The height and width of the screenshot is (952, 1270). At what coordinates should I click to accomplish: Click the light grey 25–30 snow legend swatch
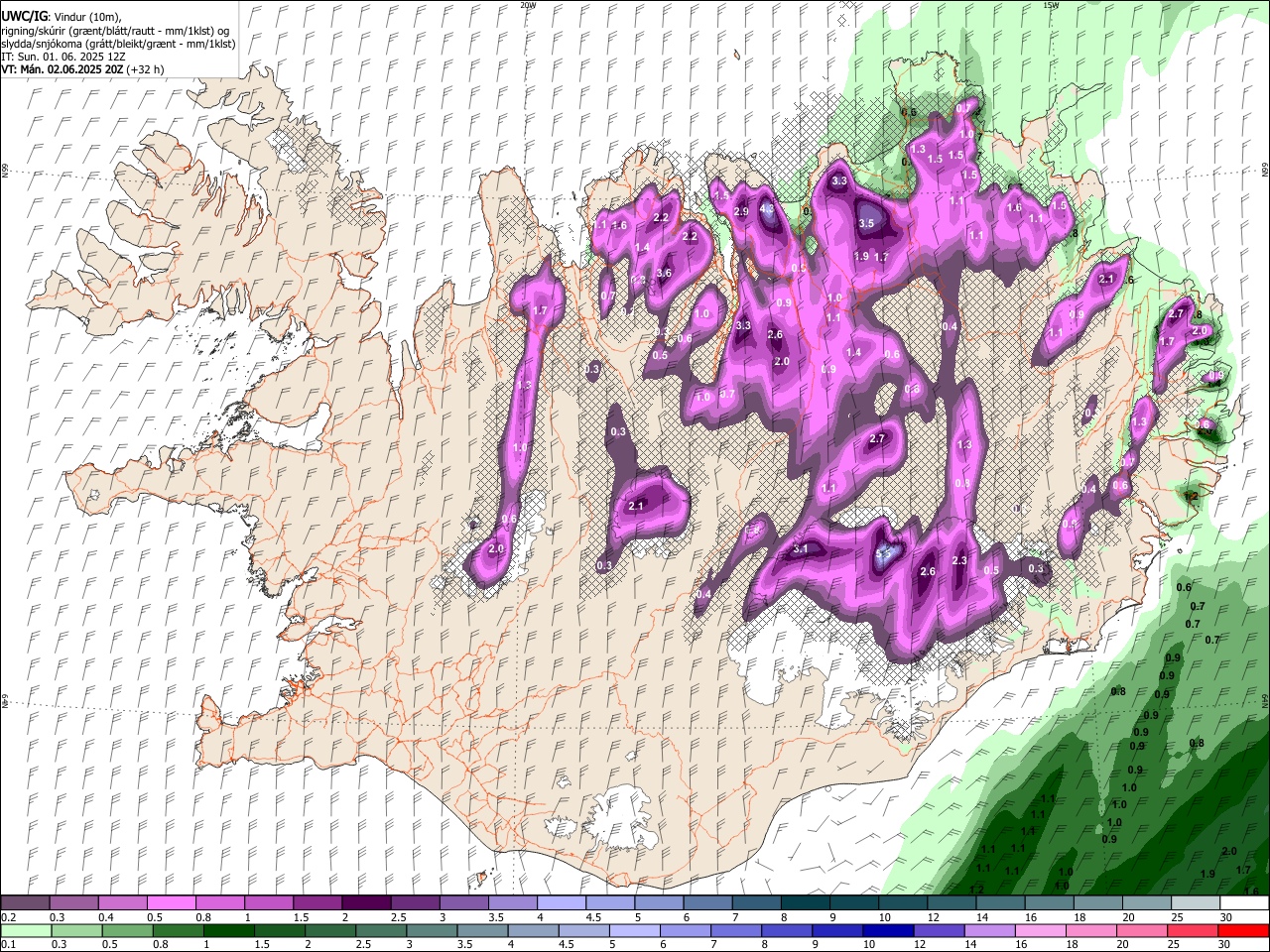(x=1195, y=902)
